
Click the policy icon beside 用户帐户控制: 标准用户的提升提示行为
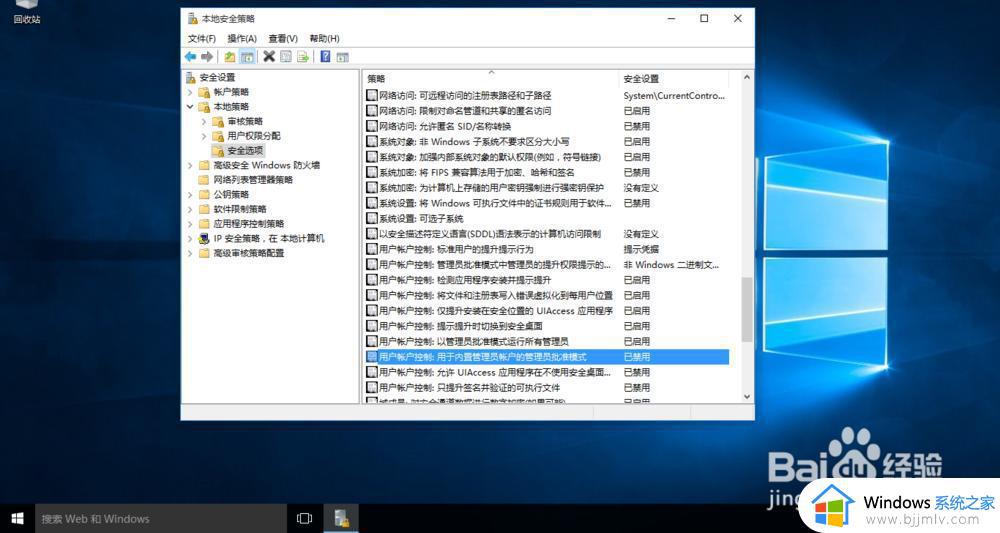[372, 249]
